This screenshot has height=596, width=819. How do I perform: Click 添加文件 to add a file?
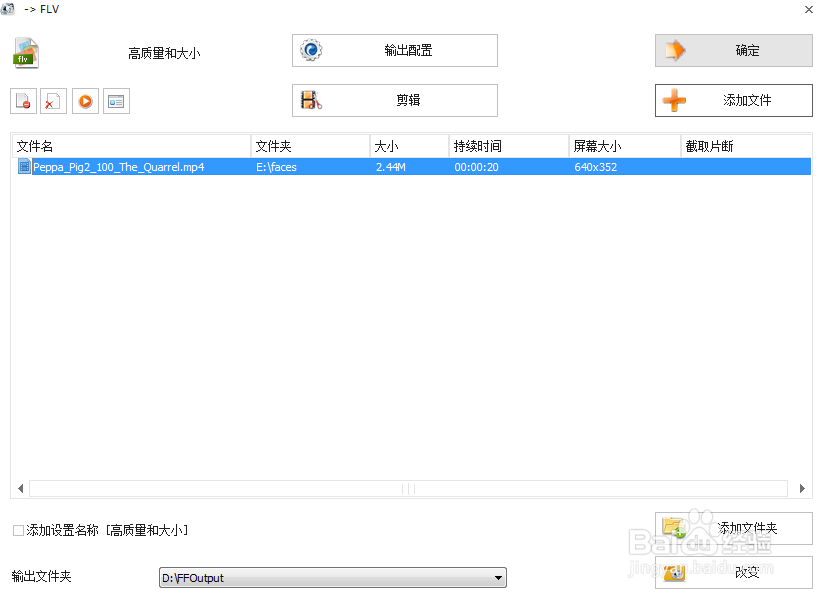point(733,100)
